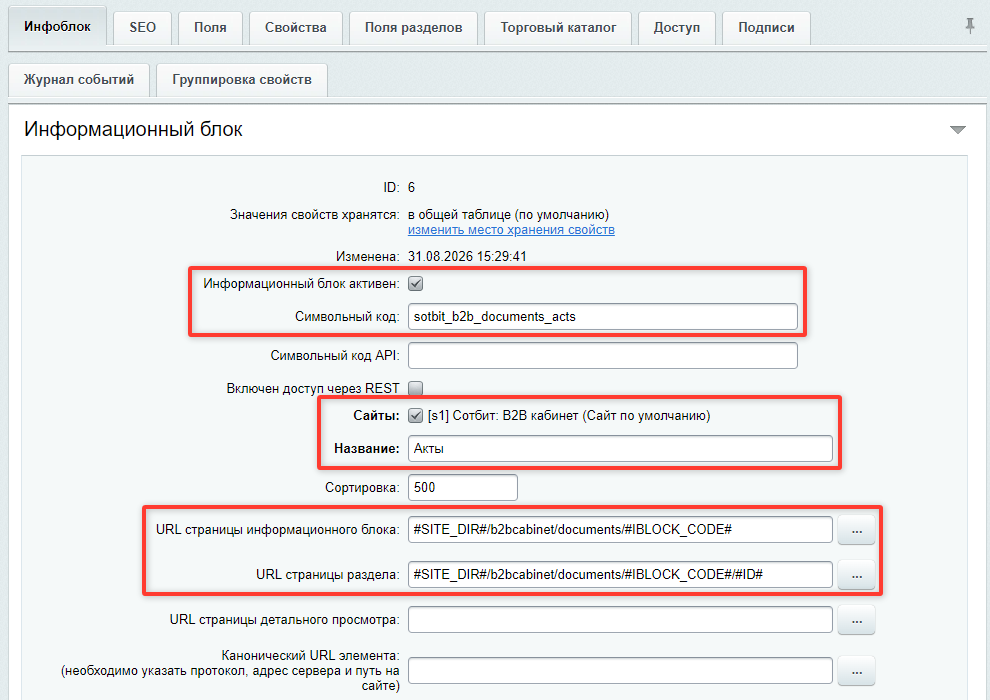Focus the URL страницы детального просмотра field
The image size is (990, 700).
tap(620, 620)
